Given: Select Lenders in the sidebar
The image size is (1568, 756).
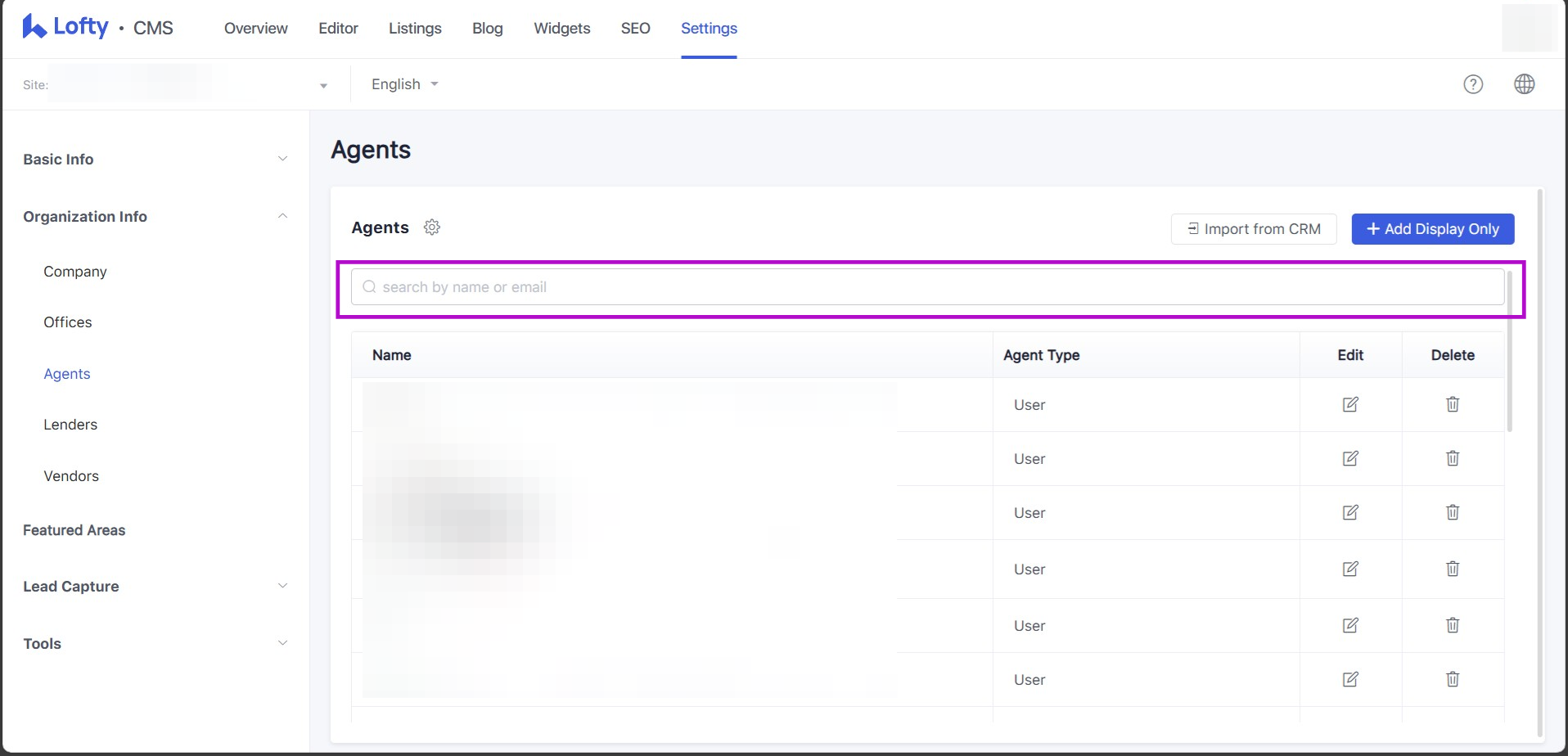Looking at the screenshot, I should pyautogui.click(x=70, y=425).
